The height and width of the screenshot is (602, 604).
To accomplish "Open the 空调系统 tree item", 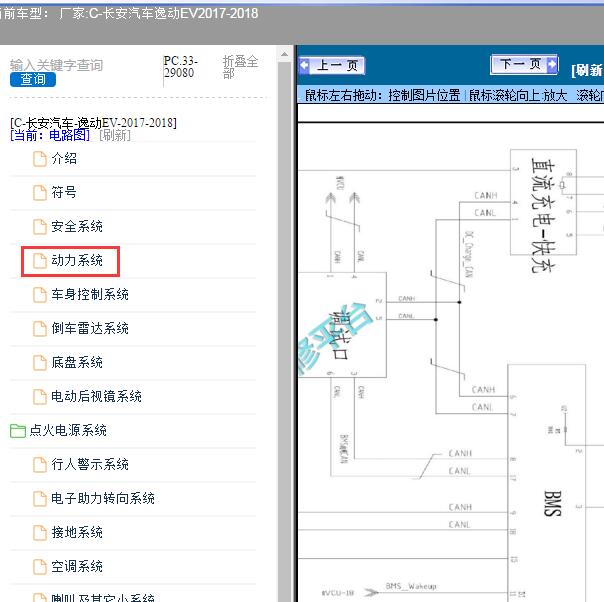I will coord(77,566).
